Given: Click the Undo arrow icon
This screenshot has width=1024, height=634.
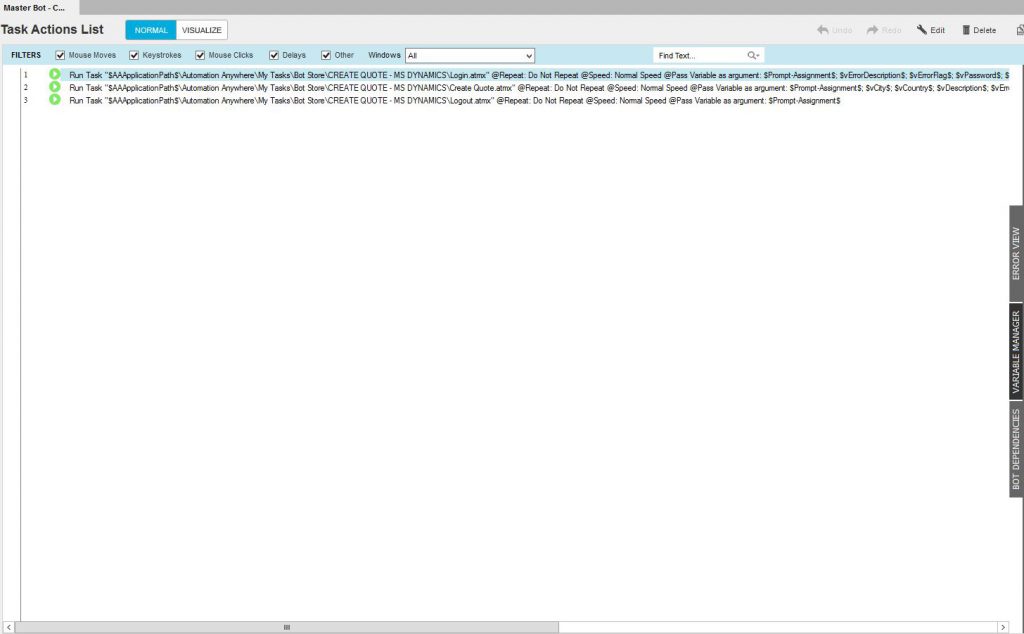Looking at the screenshot, I should (823, 30).
